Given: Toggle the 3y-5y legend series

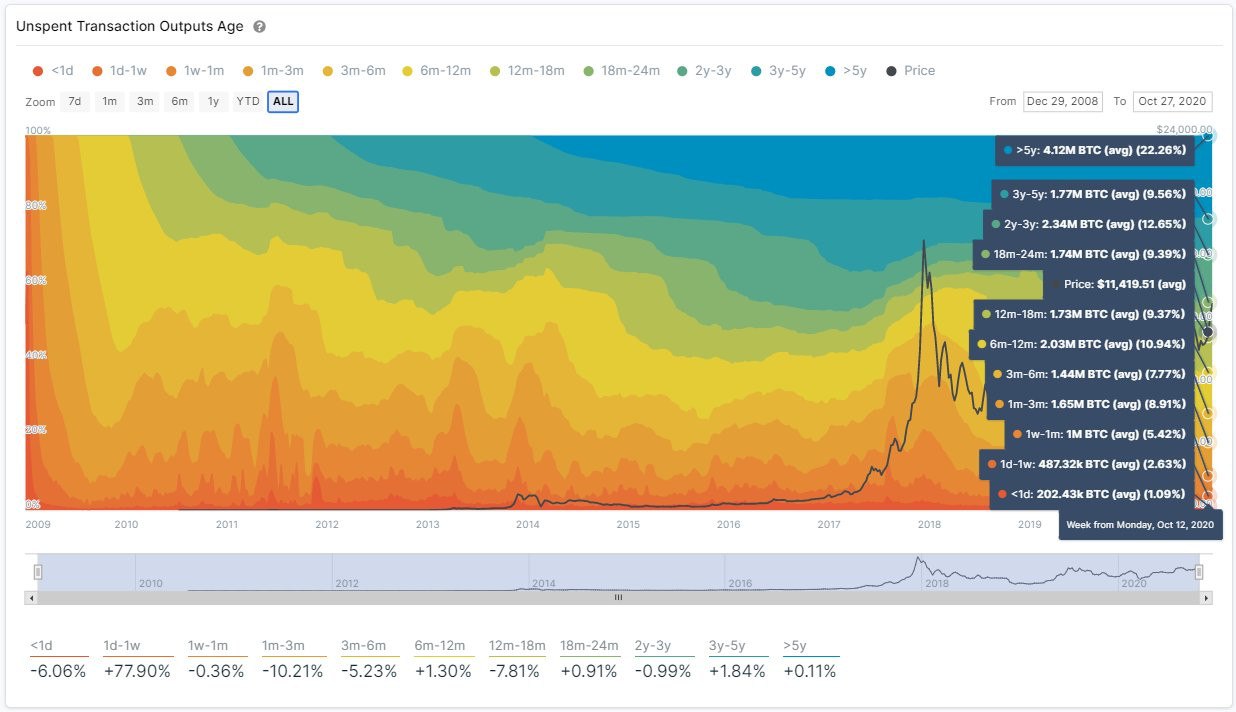Looking at the screenshot, I should coord(778,71).
